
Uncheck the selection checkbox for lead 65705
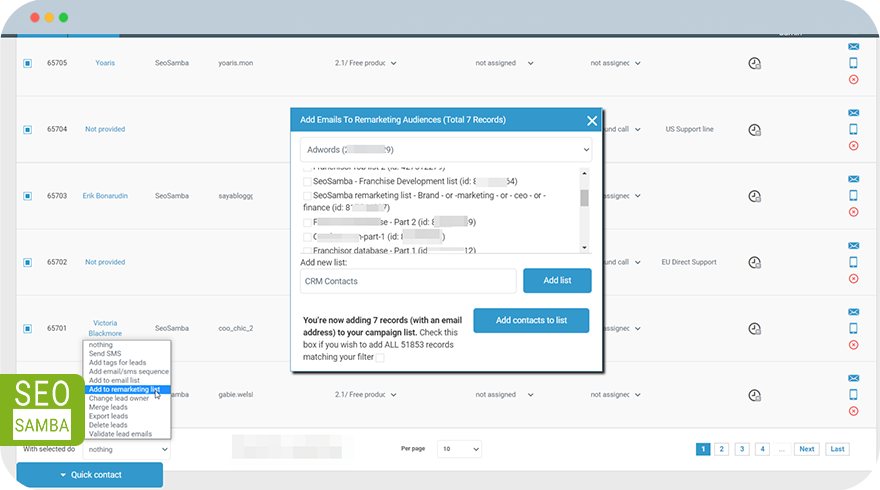click(28, 63)
